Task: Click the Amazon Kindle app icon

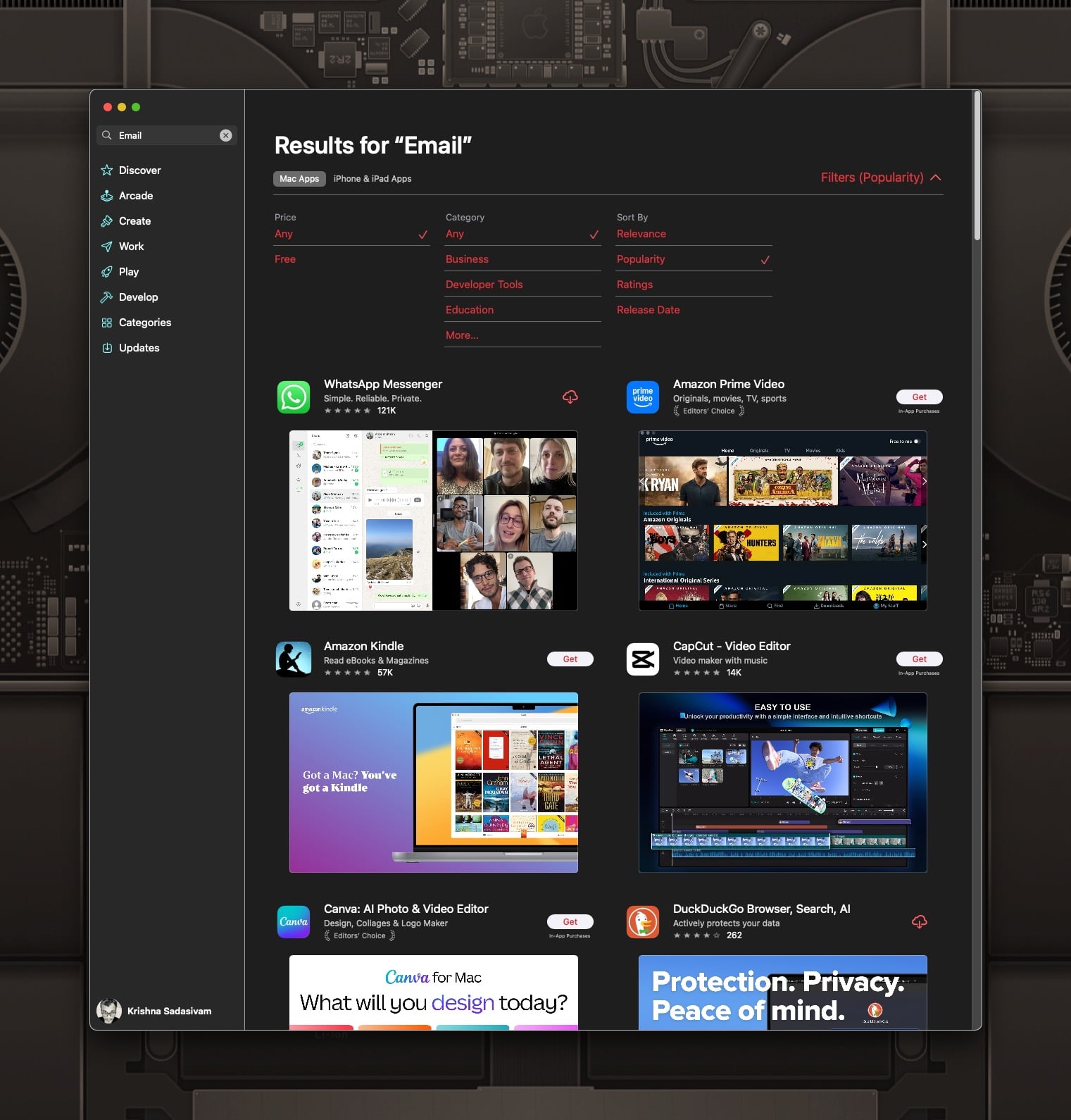Action: coord(294,659)
